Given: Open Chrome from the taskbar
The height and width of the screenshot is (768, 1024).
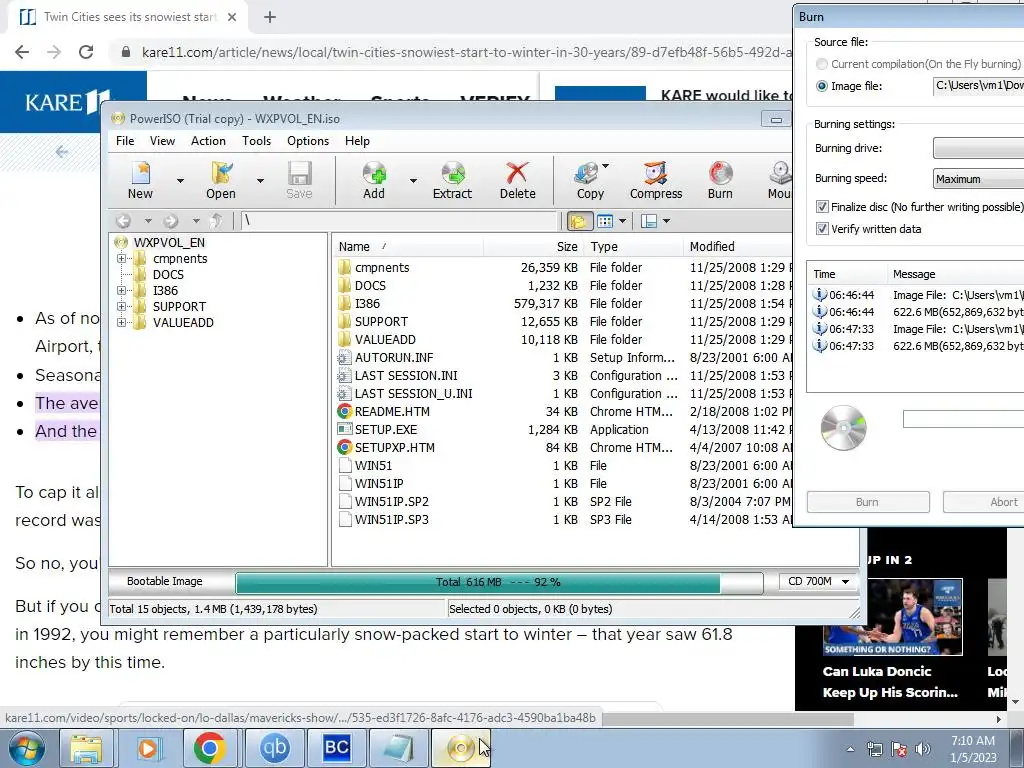Looking at the screenshot, I should (x=209, y=748).
